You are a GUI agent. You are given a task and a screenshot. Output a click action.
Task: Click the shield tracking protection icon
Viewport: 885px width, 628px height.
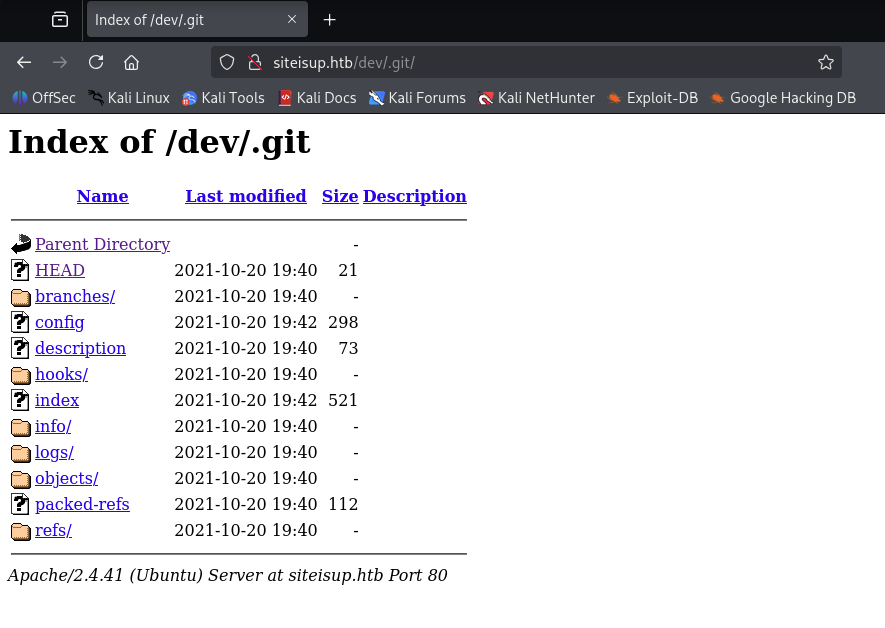pos(227,62)
